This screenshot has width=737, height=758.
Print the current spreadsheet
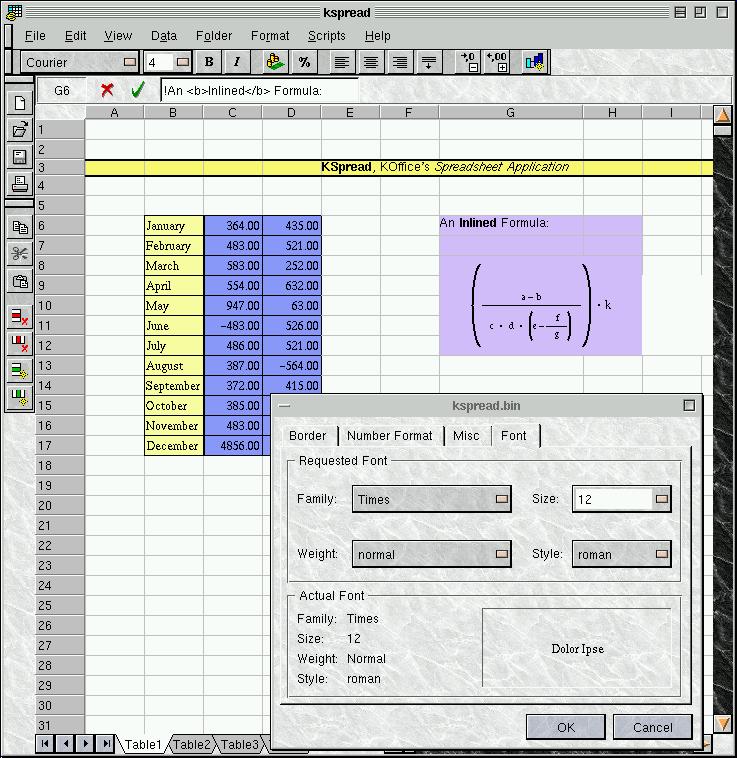(19, 184)
